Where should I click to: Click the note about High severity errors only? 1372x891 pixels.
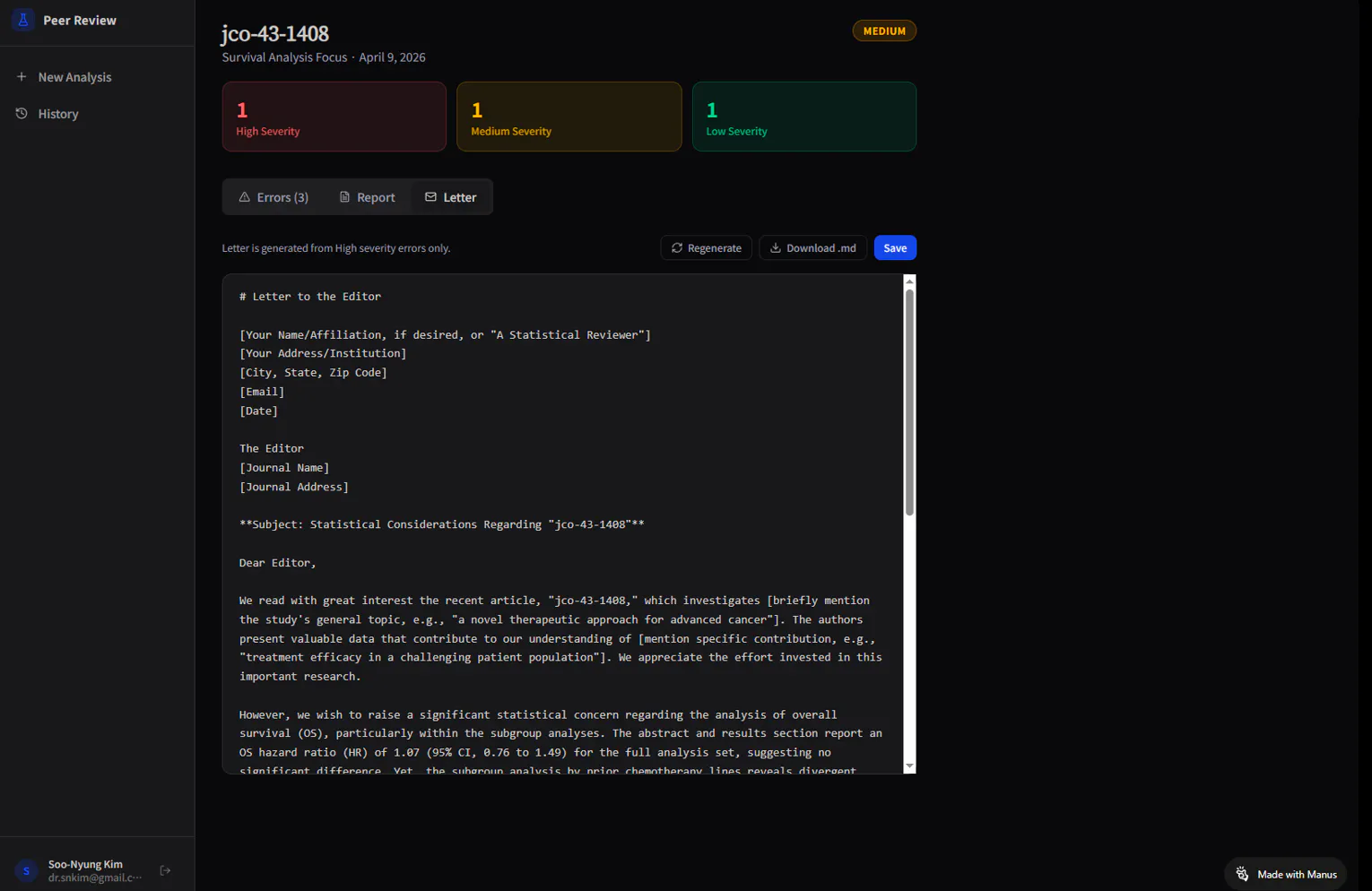click(336, 248)
